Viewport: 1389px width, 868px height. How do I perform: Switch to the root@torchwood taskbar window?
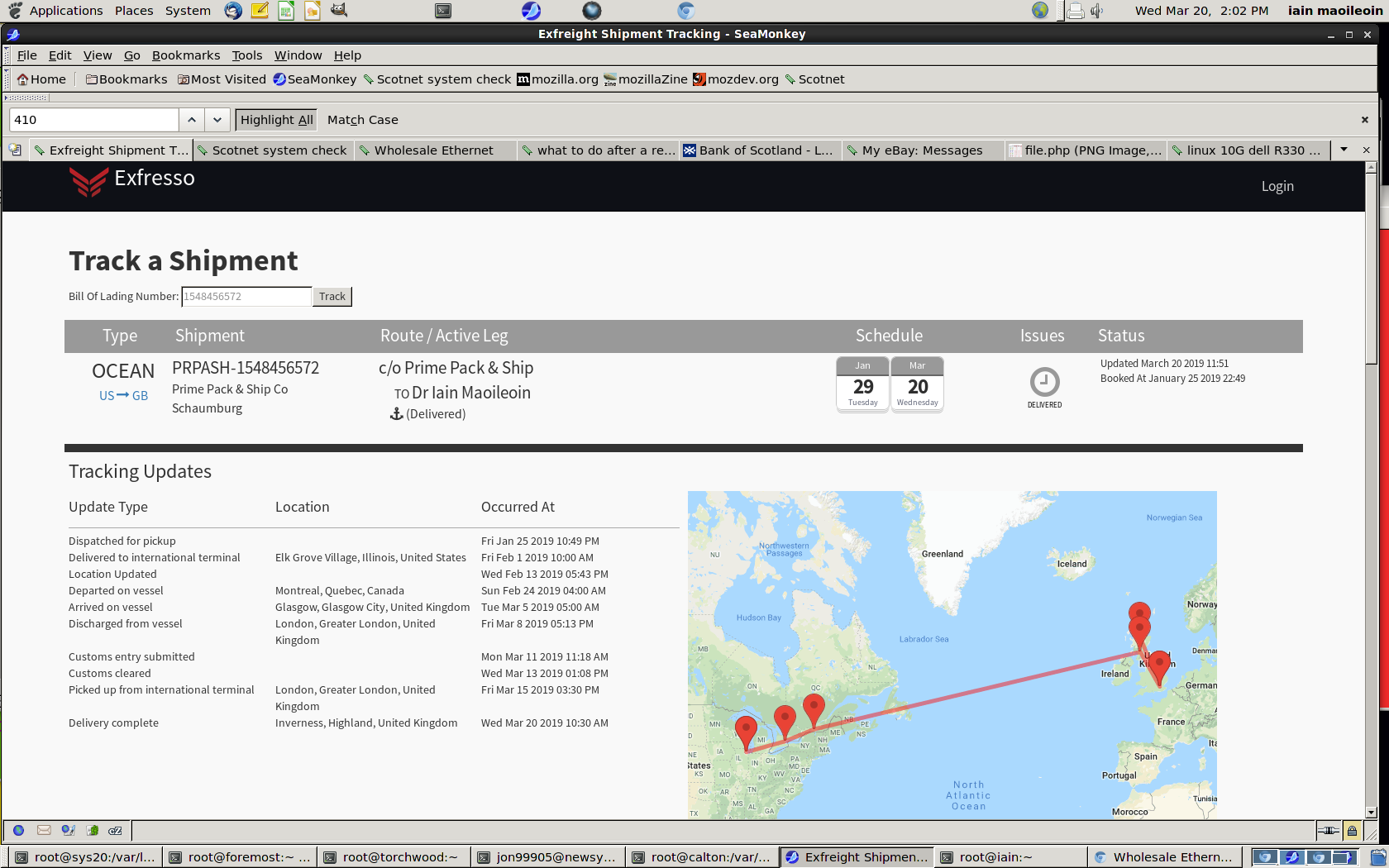pos(394,857)
